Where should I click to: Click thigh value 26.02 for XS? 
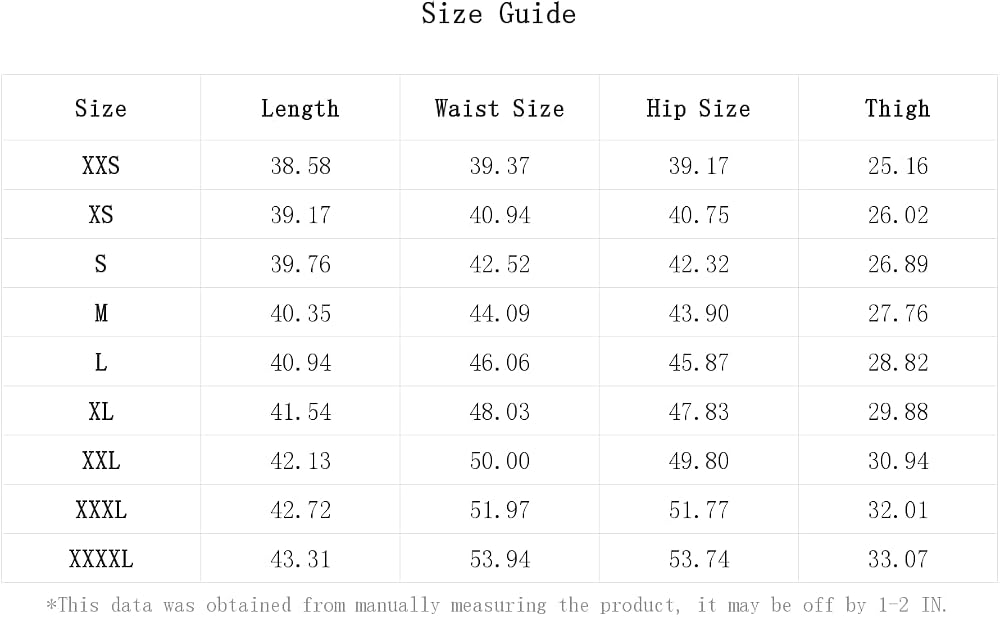(x=897, y=215)
